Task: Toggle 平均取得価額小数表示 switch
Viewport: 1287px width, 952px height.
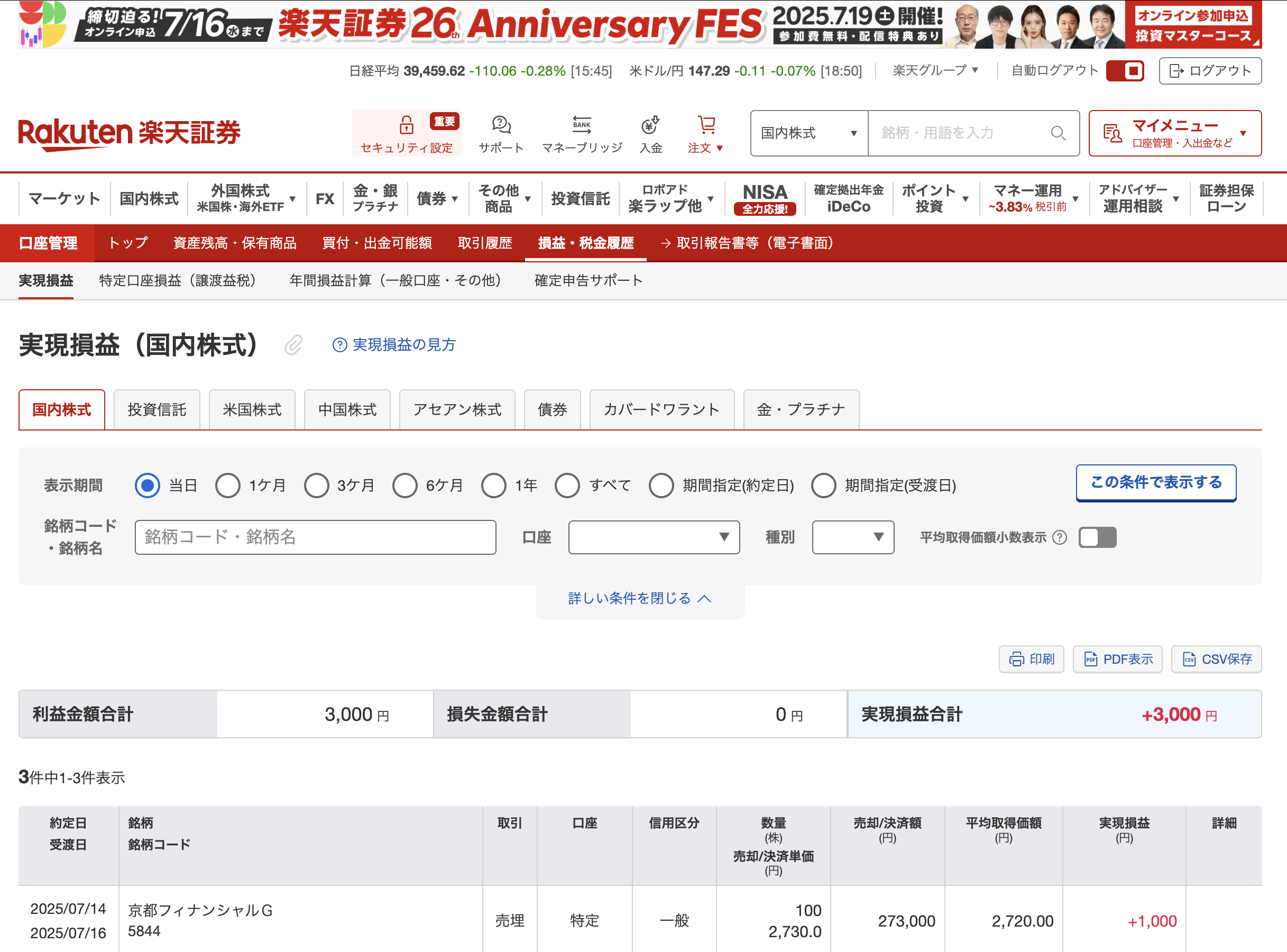Action: pyautogui.click(x=1098, y=538)
